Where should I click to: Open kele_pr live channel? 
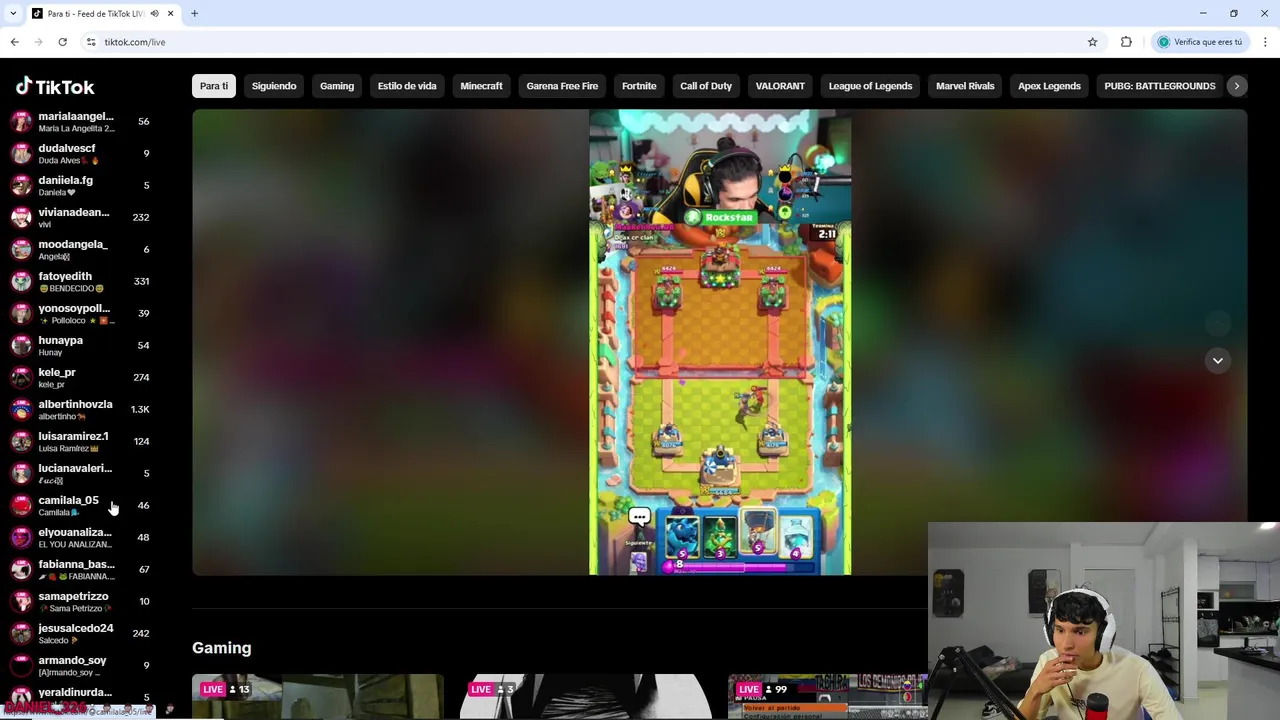[80, 378]
